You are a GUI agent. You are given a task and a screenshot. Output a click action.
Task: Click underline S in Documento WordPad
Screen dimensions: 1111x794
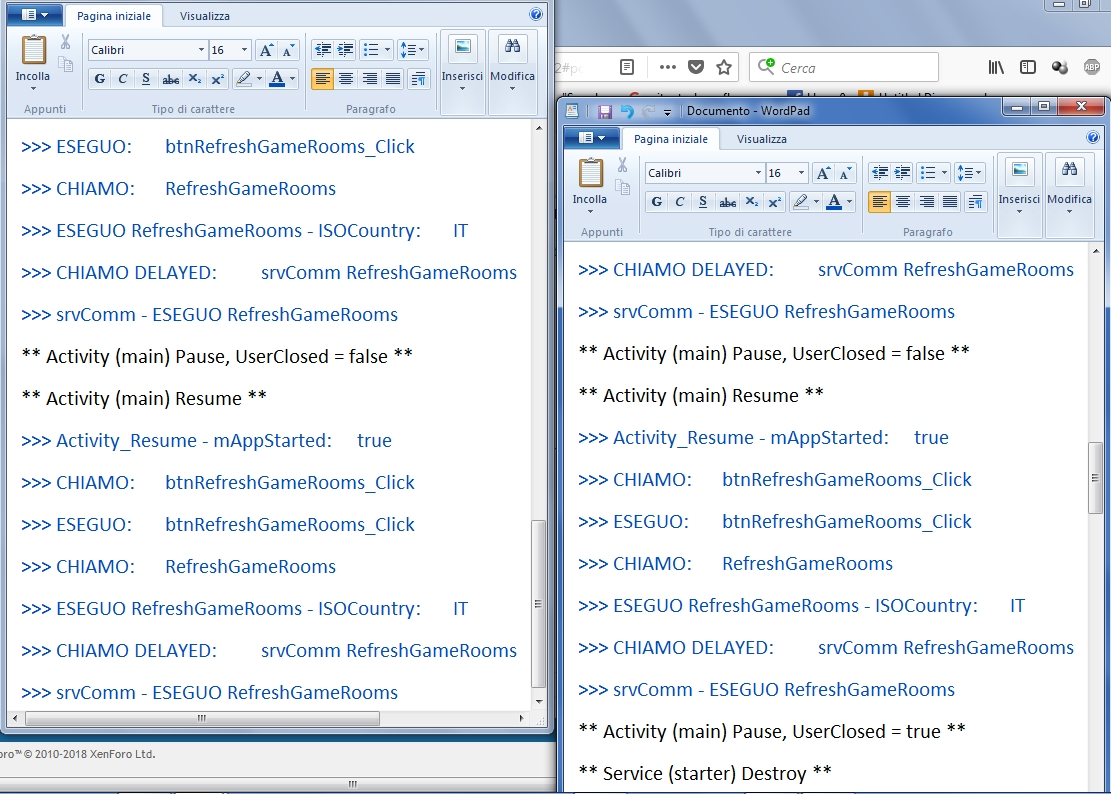(703, 202)
